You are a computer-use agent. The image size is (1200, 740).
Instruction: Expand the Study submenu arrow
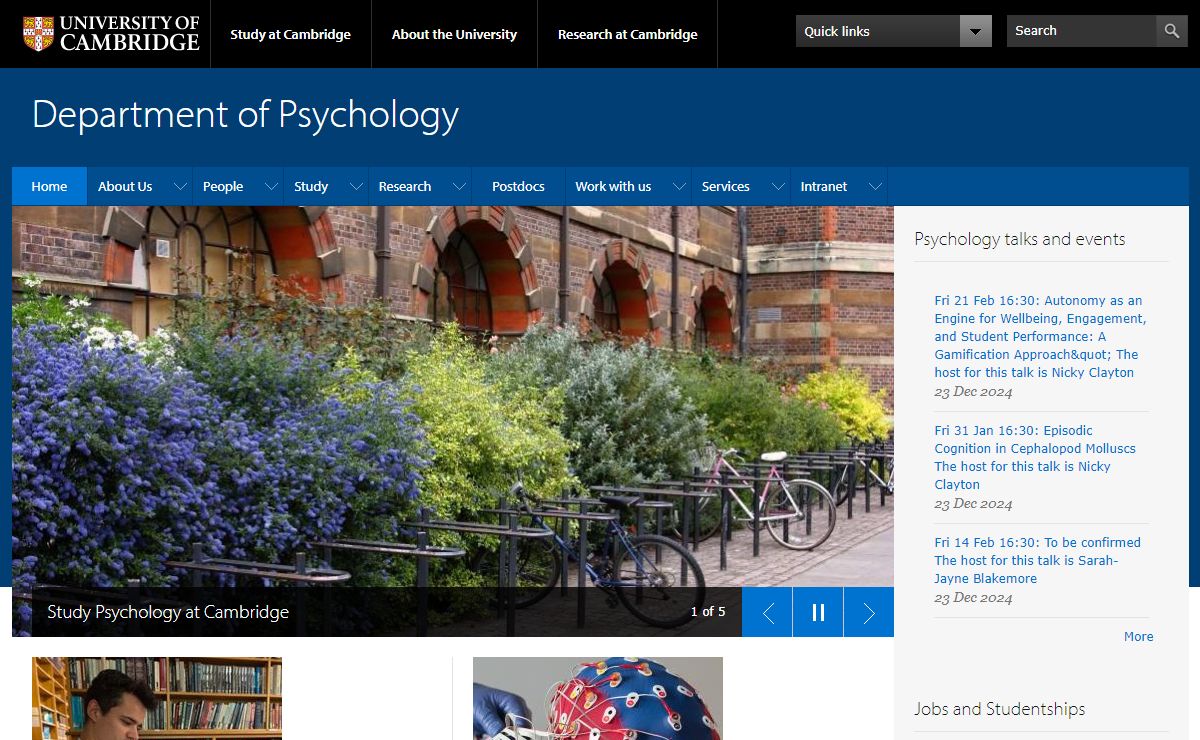[356, 186]
